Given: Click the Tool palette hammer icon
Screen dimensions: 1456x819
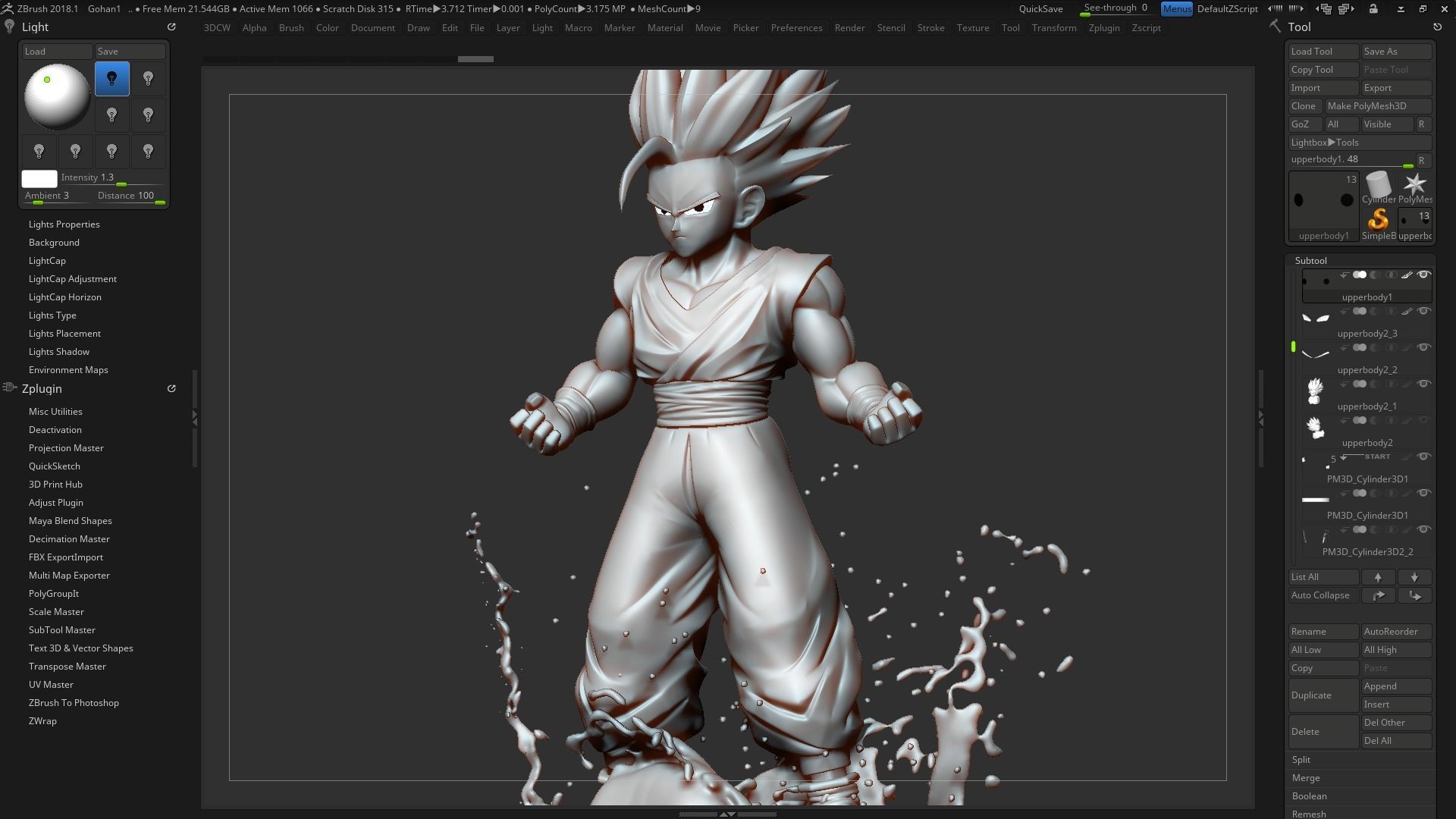Looking at the screenshot, I should (x=1275, y=27).
